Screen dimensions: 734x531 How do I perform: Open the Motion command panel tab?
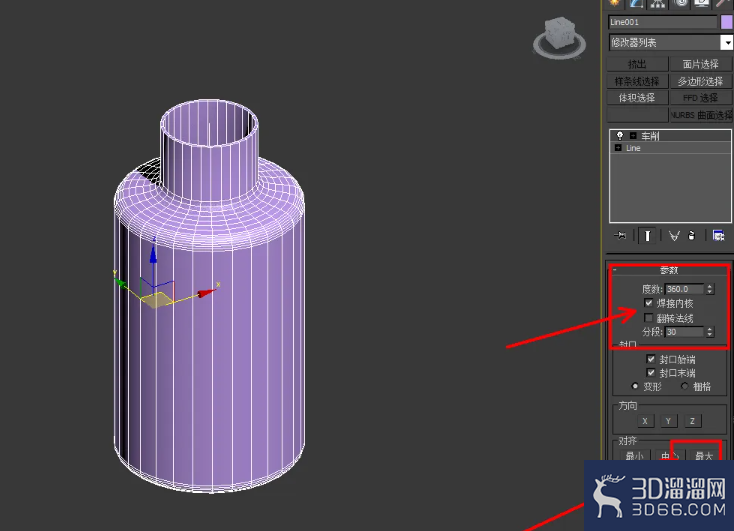680,3
